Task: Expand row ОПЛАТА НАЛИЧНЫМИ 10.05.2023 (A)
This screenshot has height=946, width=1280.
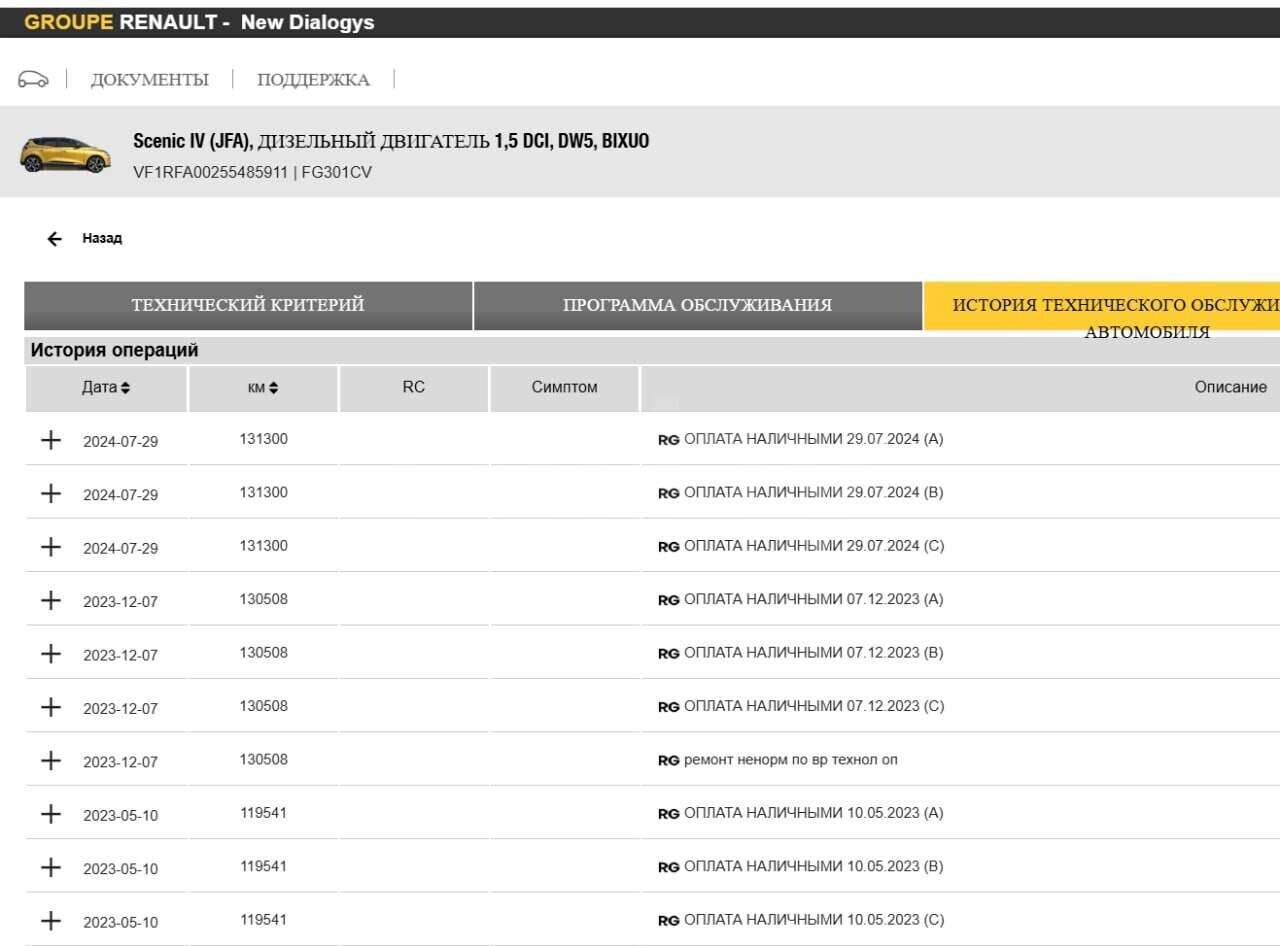Action: click(50, 813)
